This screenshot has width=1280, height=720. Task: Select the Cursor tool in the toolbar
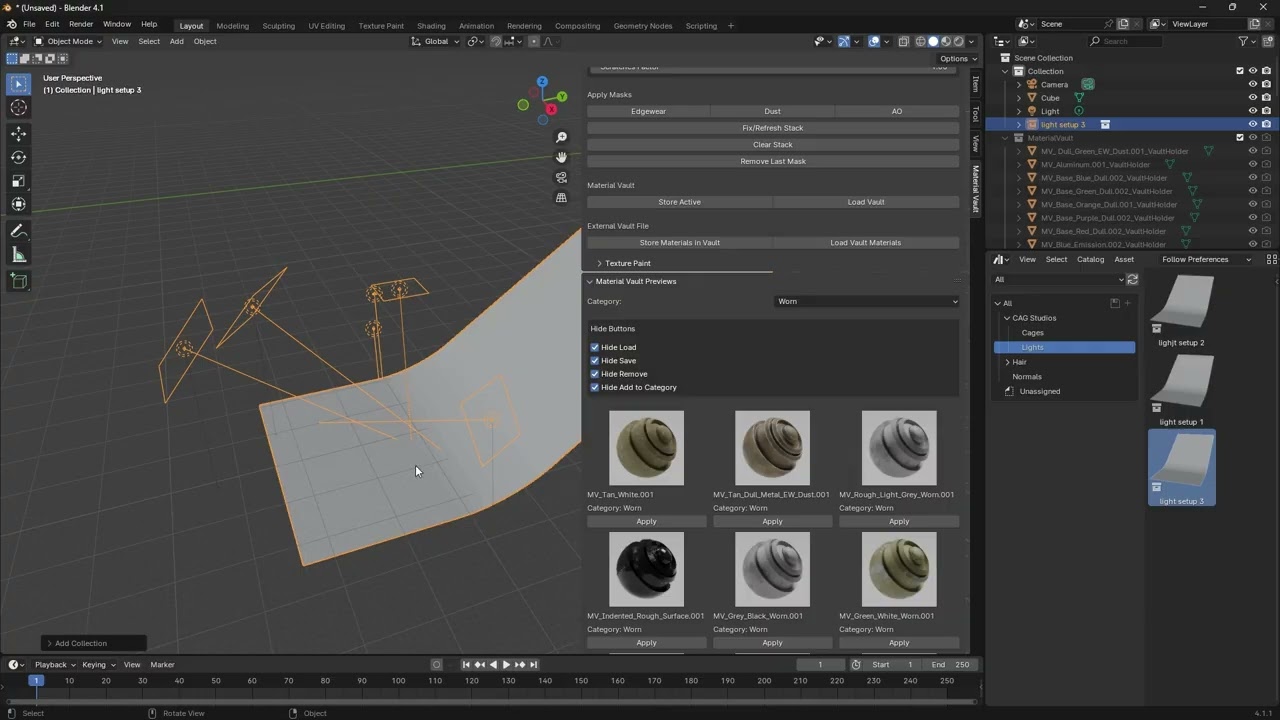pyautogui.click(x=18, y=108)
